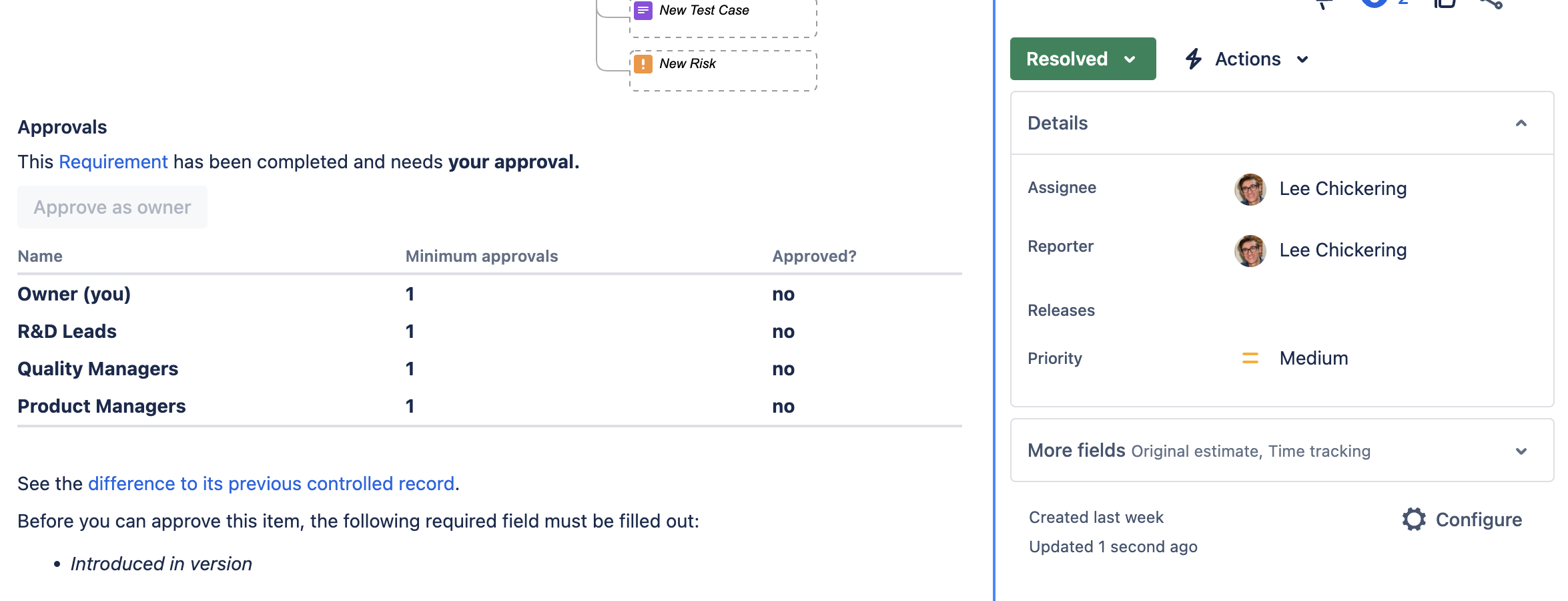
Task: Click the Approve as owner button
Action: tap(112, 208)
